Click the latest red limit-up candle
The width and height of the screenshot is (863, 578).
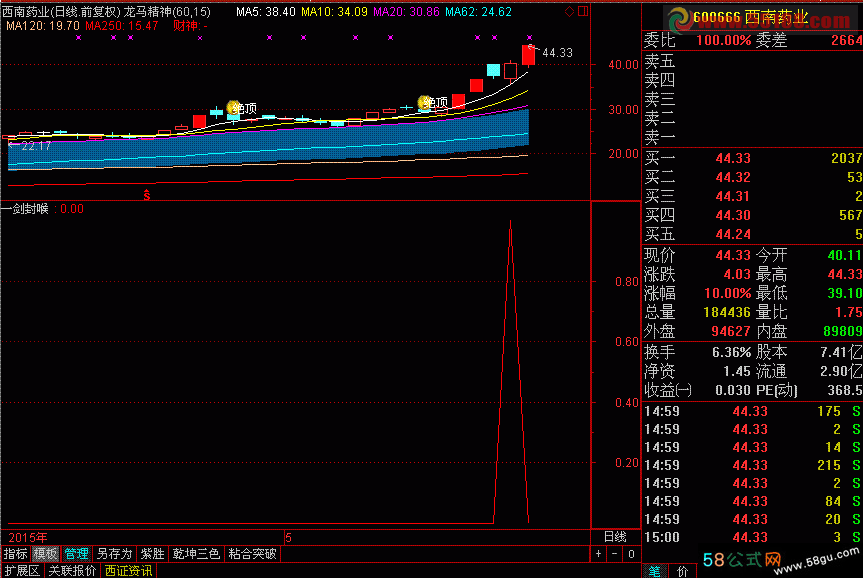pos(528,55)
